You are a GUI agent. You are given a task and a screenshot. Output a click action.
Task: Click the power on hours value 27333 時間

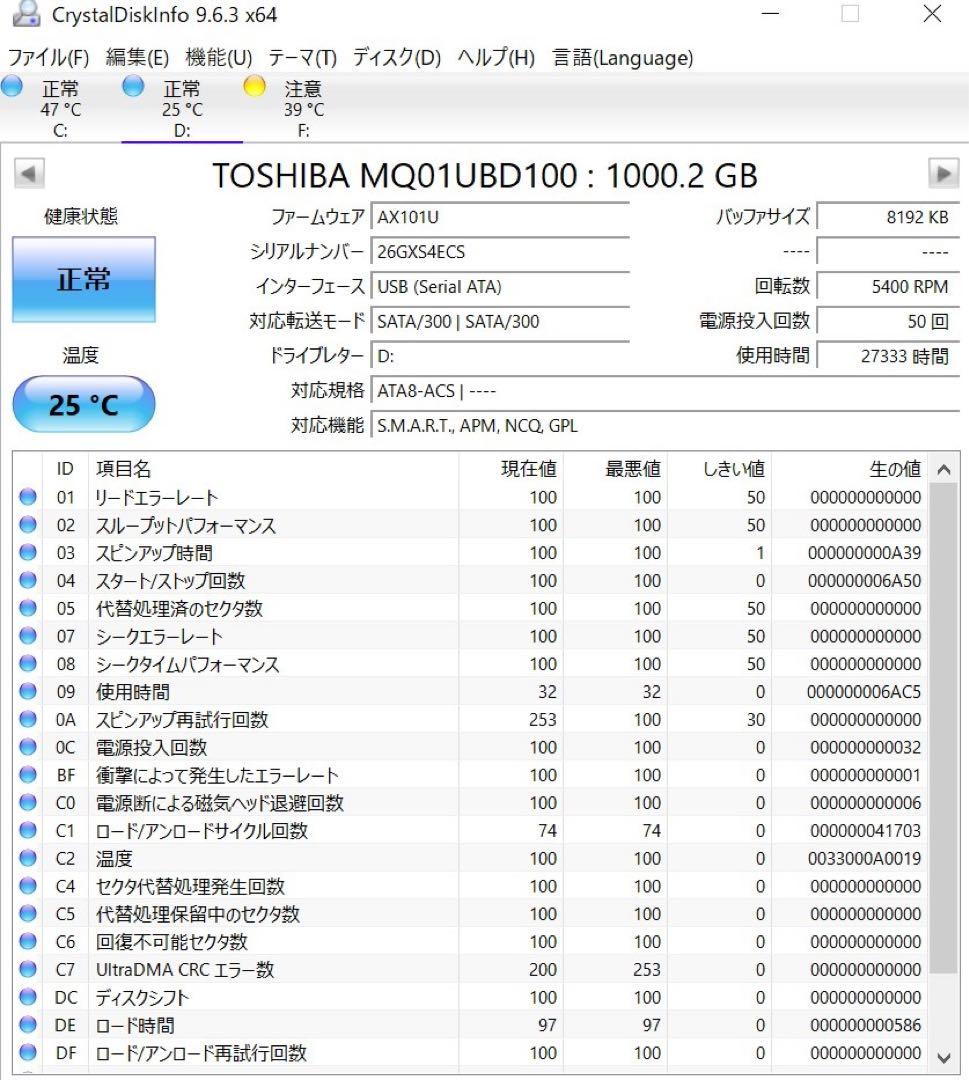tap(888, 356)
